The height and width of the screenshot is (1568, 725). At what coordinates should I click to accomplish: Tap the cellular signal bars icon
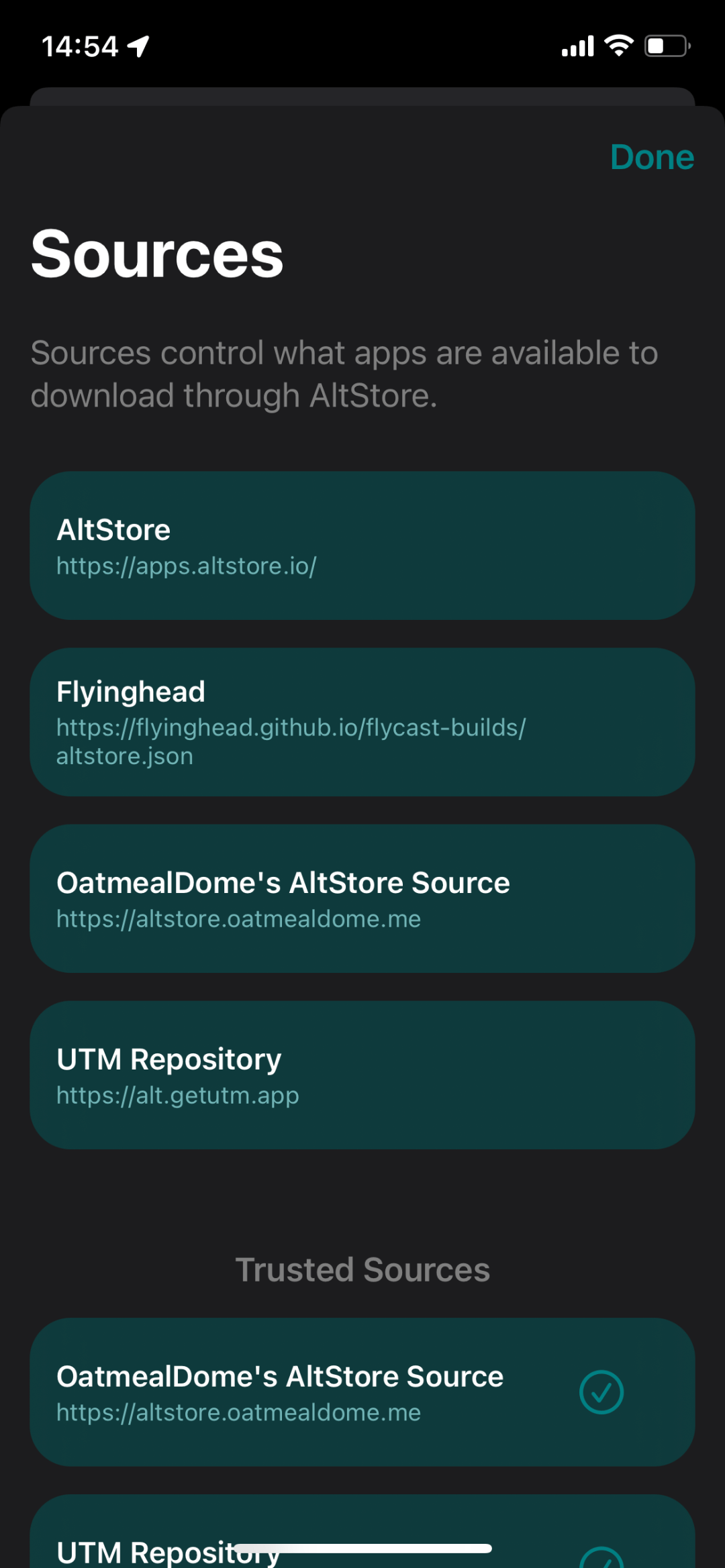[x=578, y=46]
